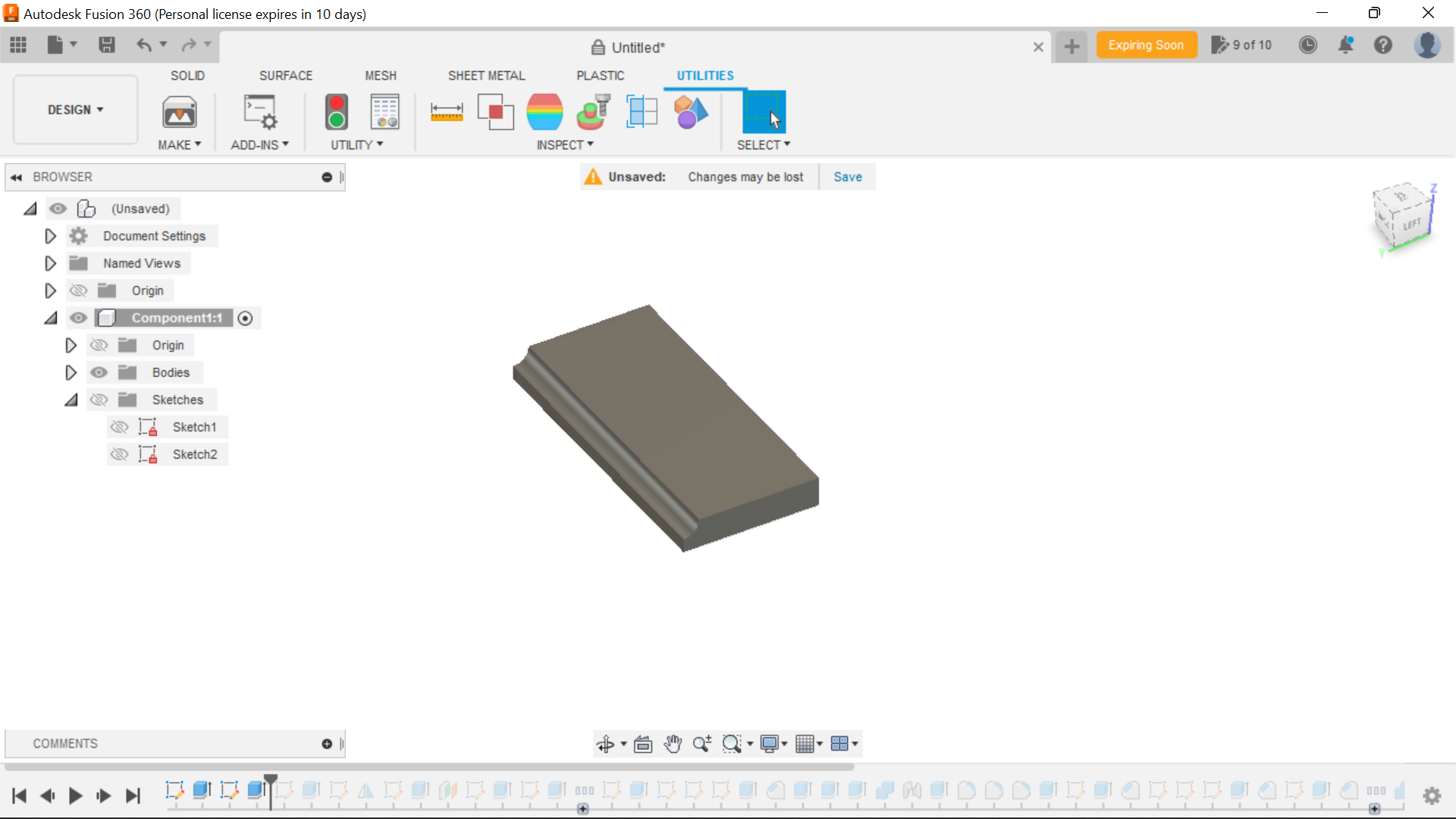Open the Solid tab
Image resolution: width=1456 pixels, height=819 pixels.
(x=187, y=75)
